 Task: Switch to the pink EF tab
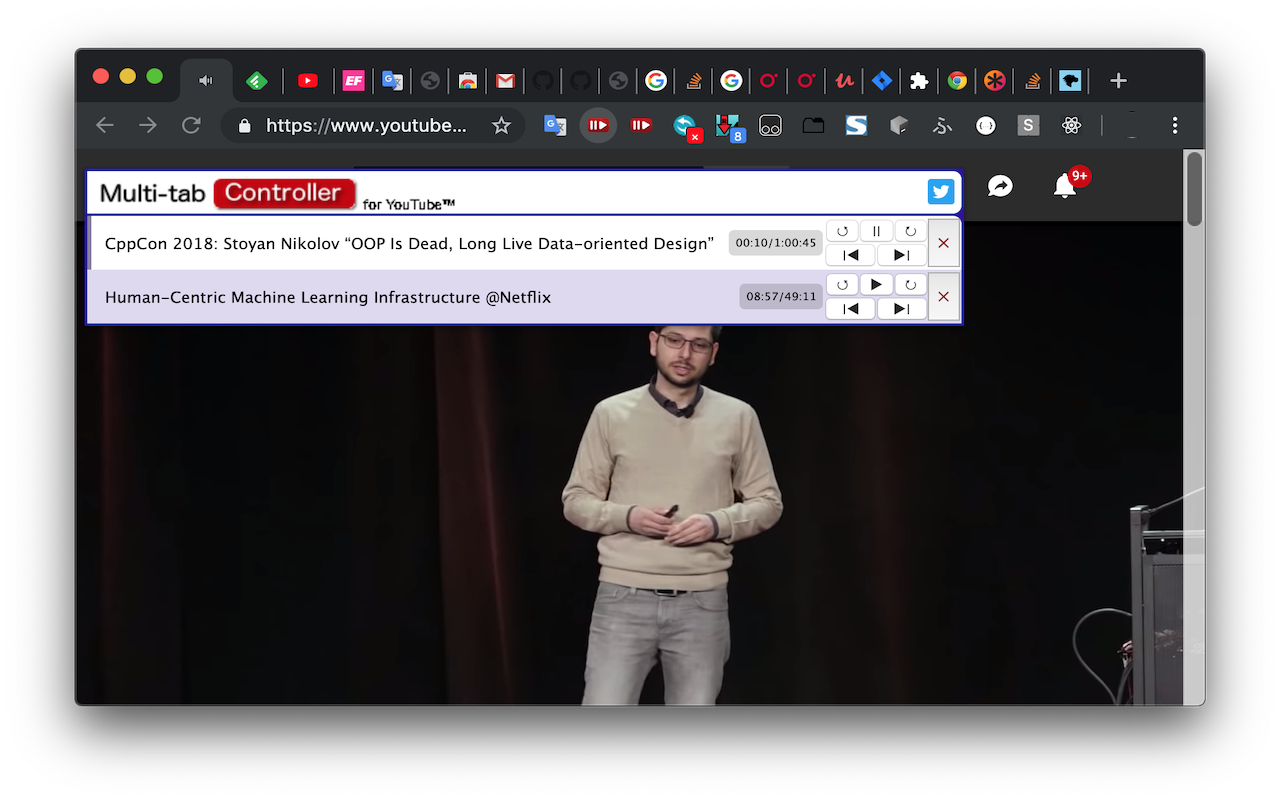(x=353, y=81)
